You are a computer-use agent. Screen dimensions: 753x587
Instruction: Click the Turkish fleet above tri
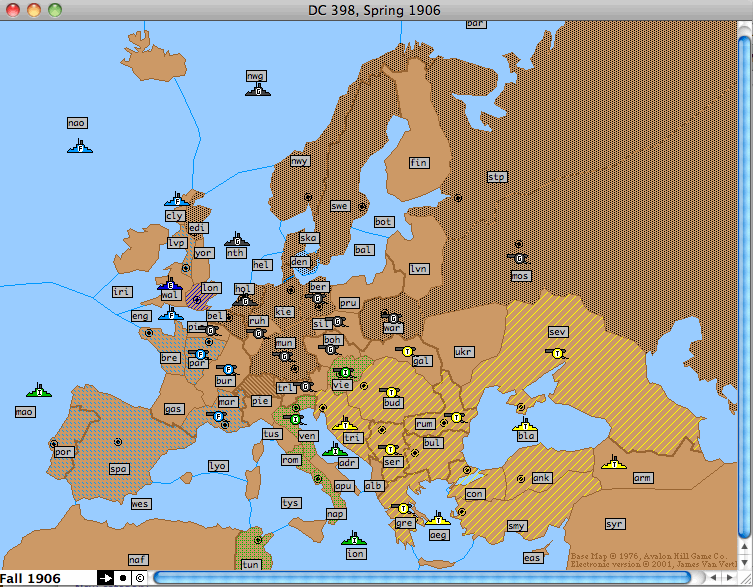tap(344, 424)
